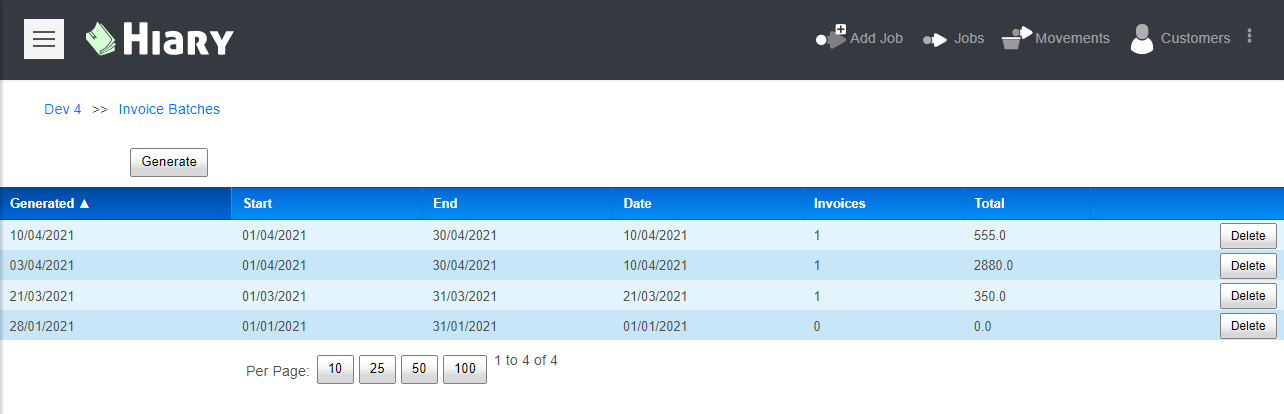This screenshot has height=414, width=1284.
Task: Open the Customers person icon
Action: (x=1141, y=38)
